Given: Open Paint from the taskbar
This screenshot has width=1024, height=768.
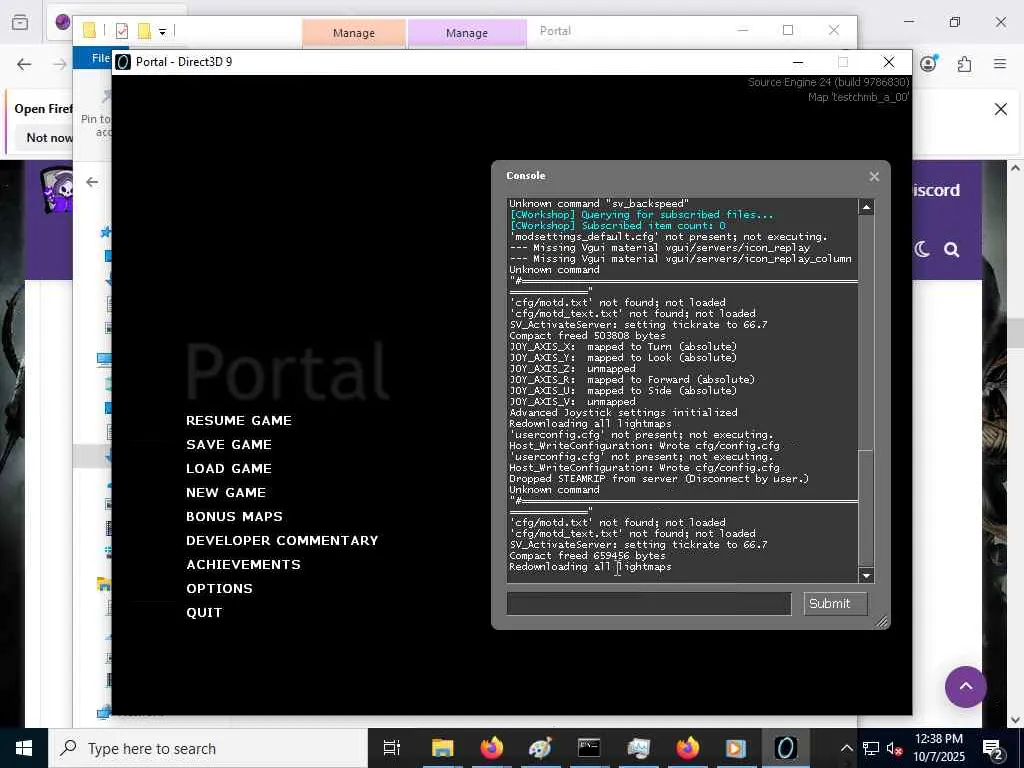Looking at the screenshot, I should [x=540, y=748].
